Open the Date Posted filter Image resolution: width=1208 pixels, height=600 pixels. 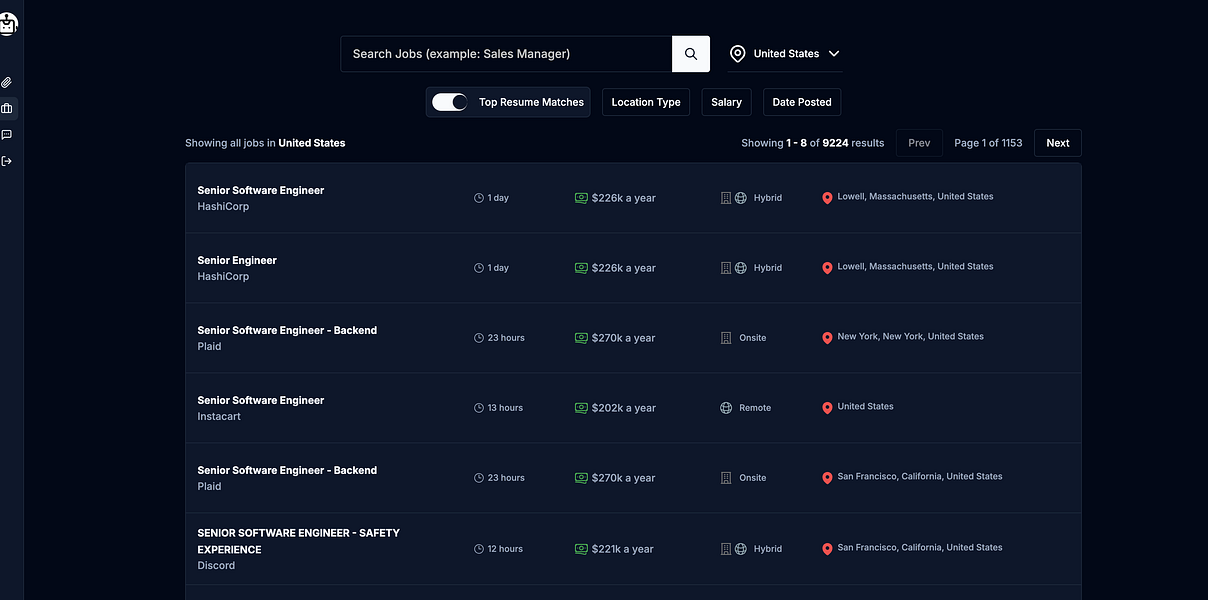click(801, 102)
